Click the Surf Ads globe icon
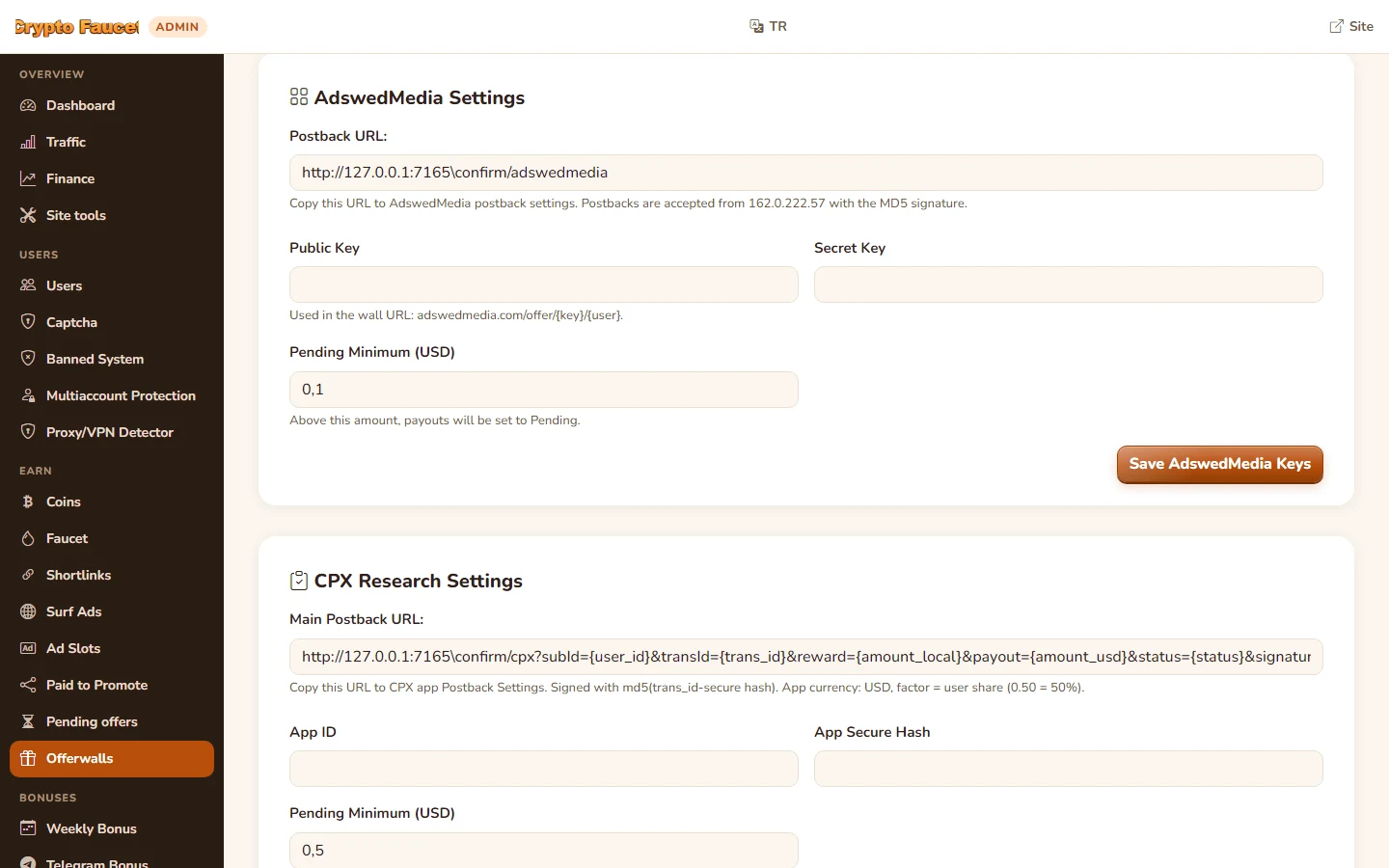This screenshot has height=868, width=1389. [x=28, y=611]
